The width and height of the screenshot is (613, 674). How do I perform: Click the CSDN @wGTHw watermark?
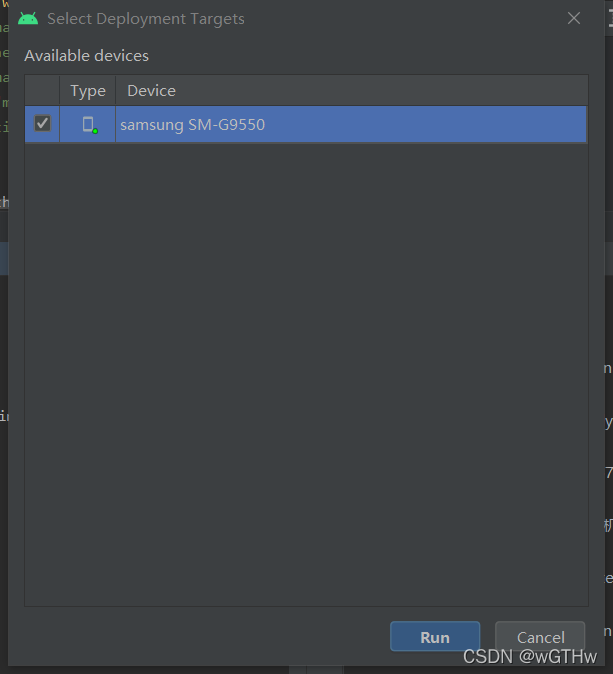(x=530, y=657)
